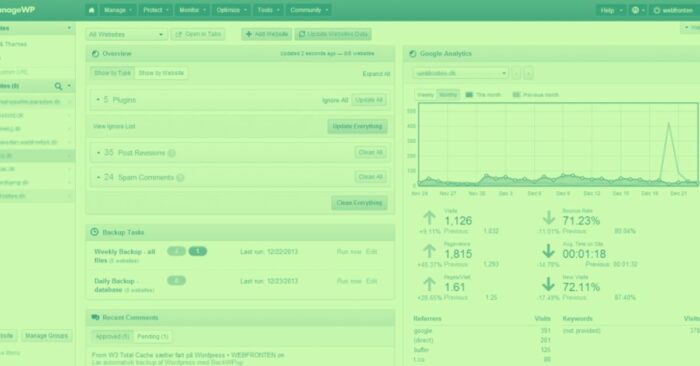Click the Recent Comments speech bubble icon
Image resolution: width=700 pixels, height=366 pixels.
95,317
